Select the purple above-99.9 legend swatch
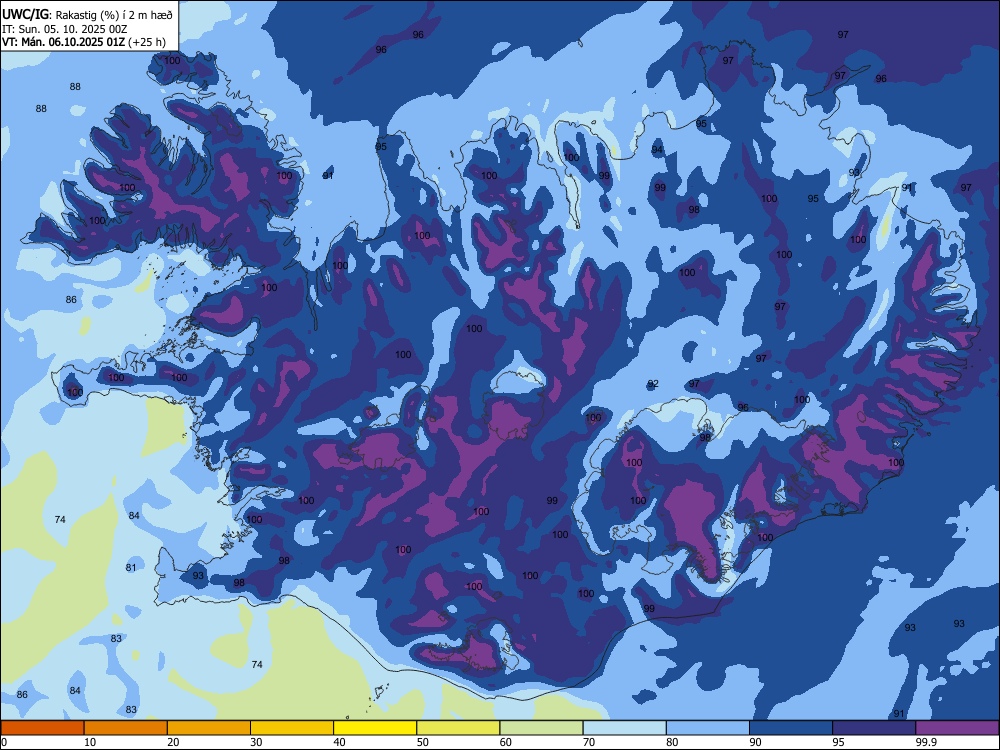Screen dimensions: 1000x750 (957, 728)
